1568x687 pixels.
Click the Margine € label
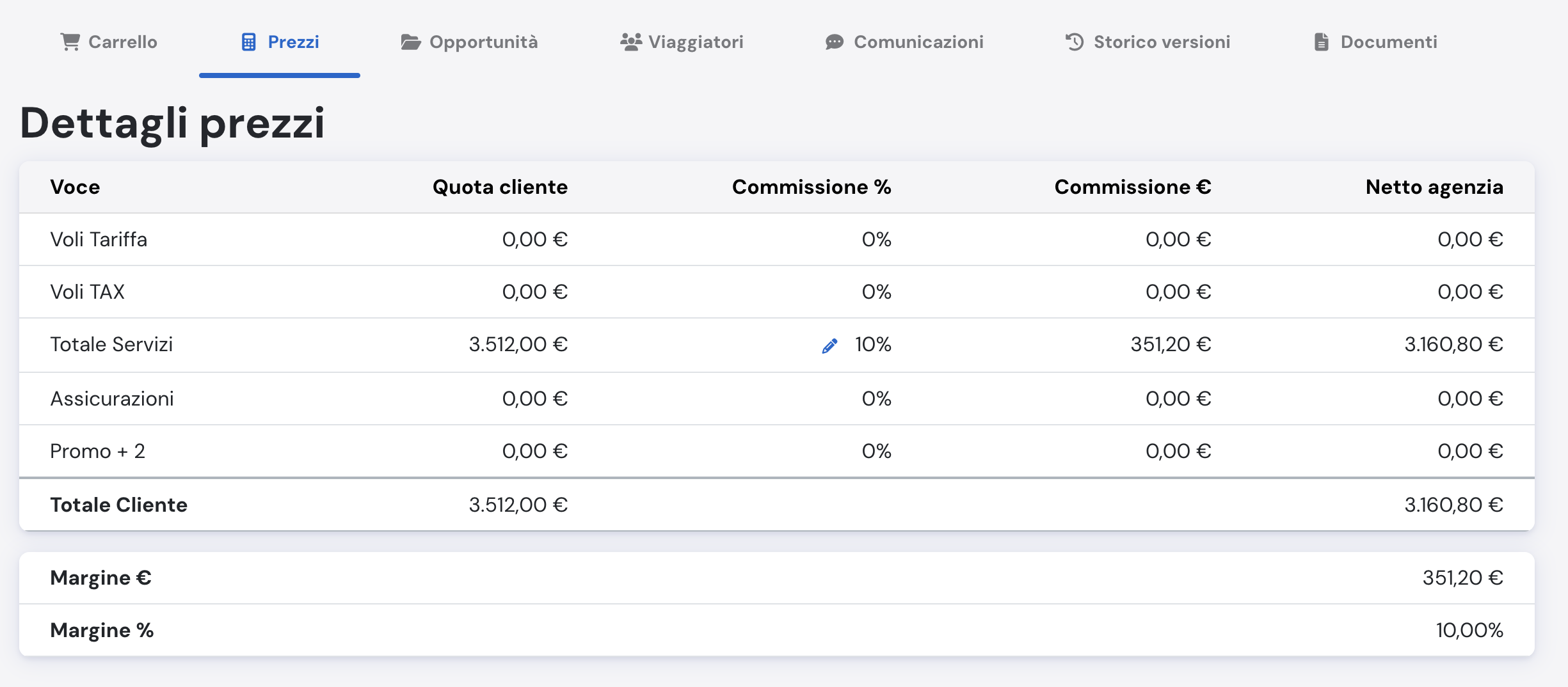click(100, 578)
